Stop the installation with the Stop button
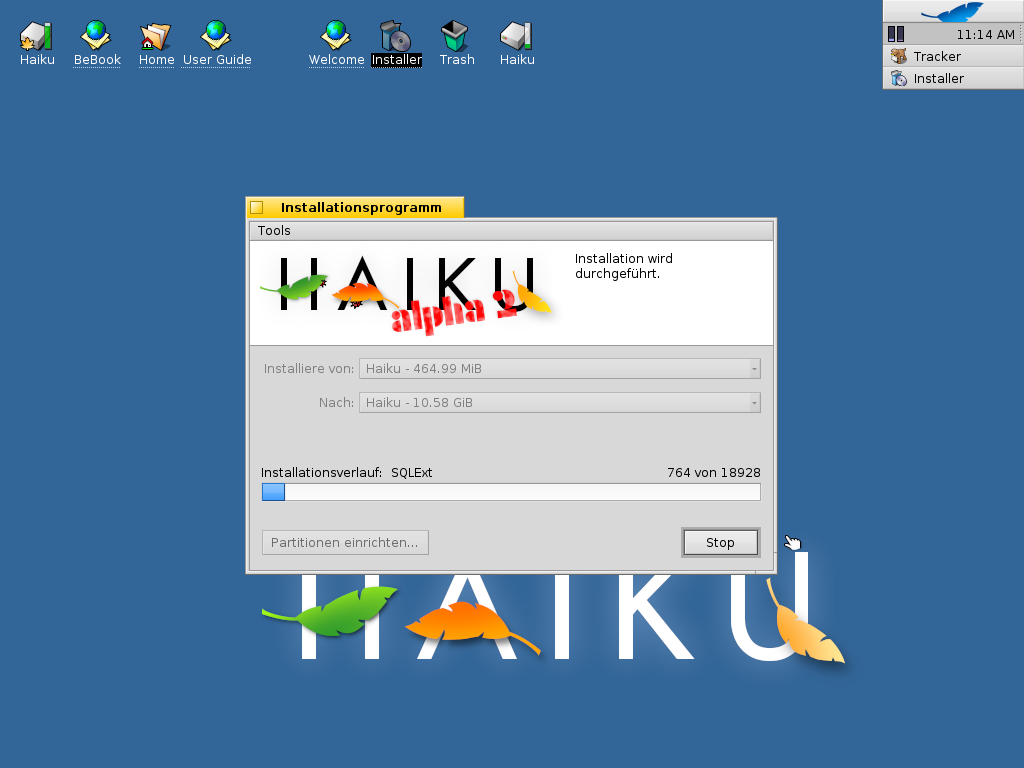 (x=720, y=543)
